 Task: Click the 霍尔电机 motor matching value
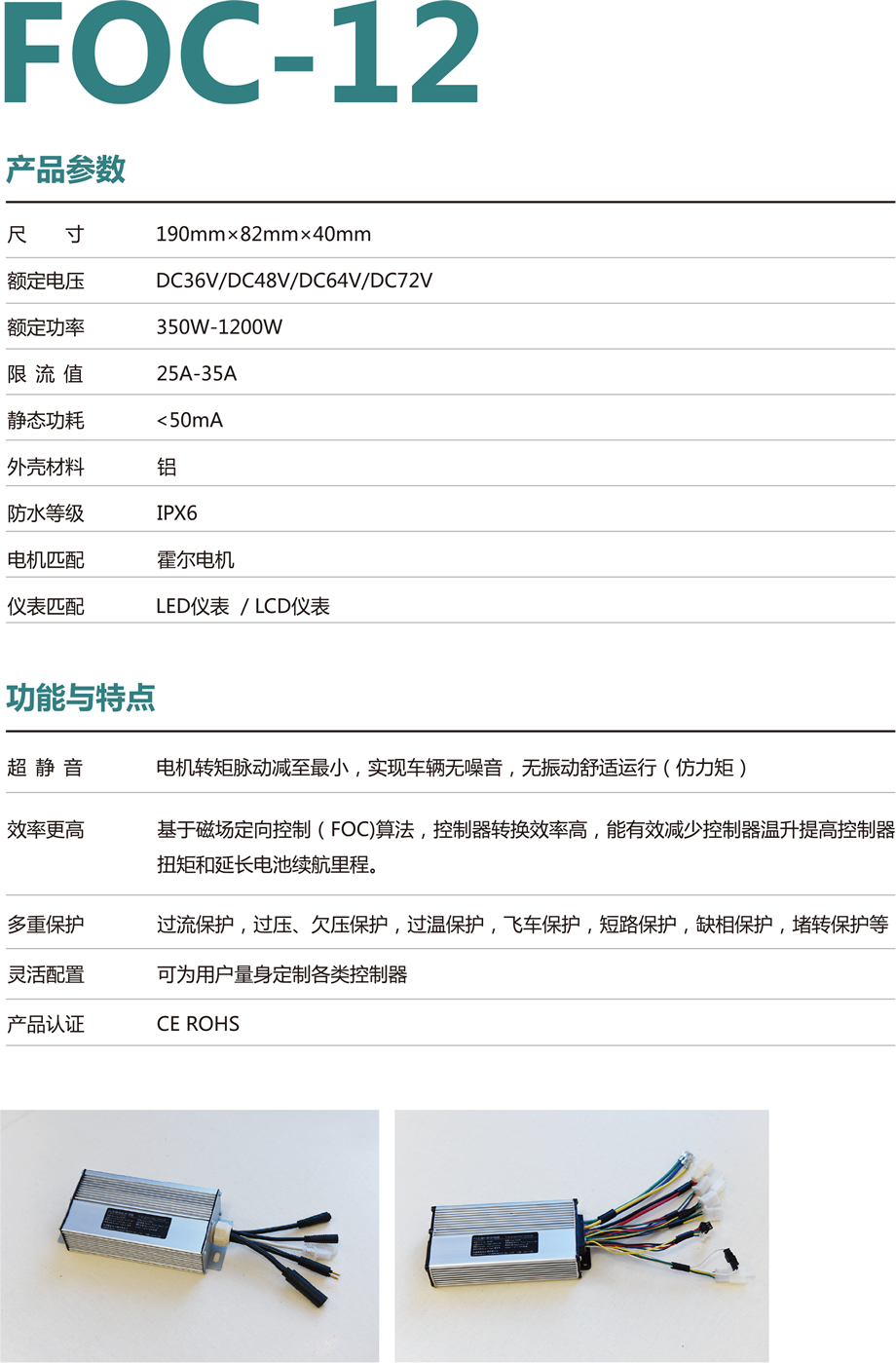pyautogui.click(x=195, y=560)
